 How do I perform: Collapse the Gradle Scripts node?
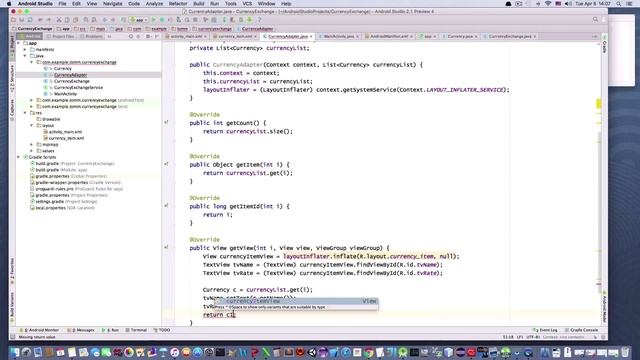click(x=18, y=157)
